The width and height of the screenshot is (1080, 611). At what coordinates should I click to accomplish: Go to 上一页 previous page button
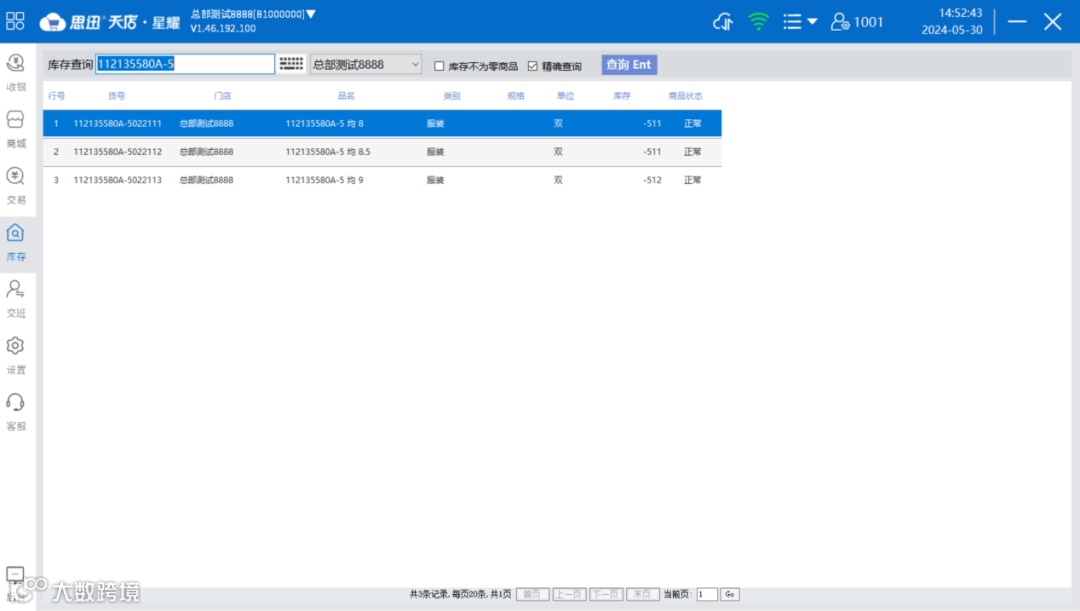(x=569, y=594)
